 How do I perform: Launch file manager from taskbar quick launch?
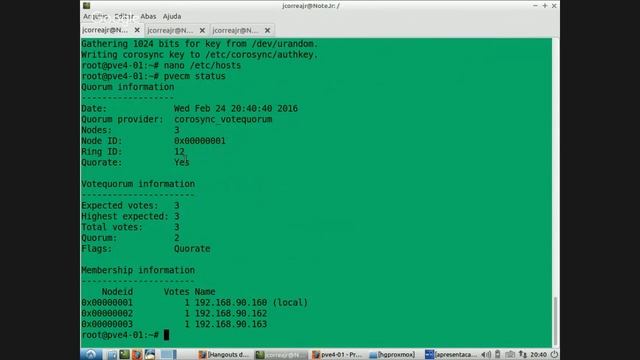click(x=112, y=354)
